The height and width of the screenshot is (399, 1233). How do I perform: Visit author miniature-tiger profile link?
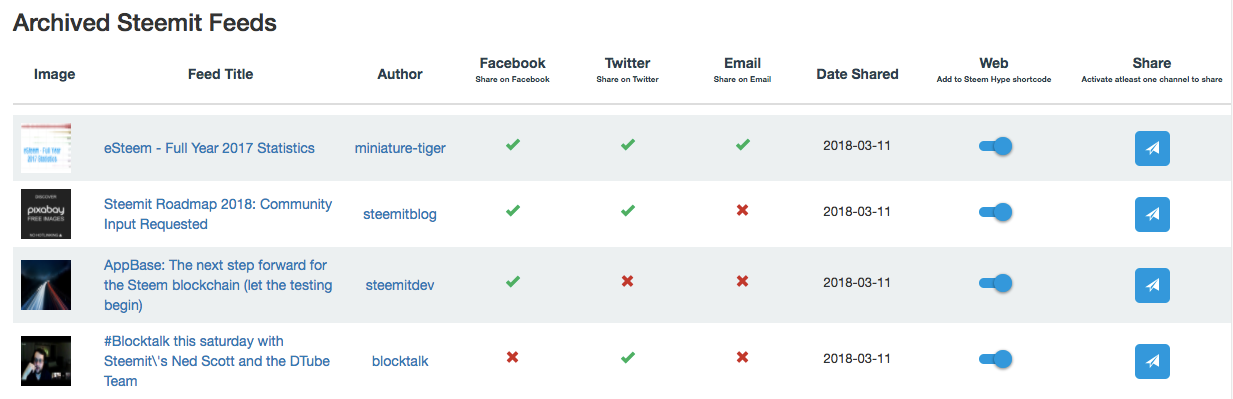pyautogui.click(x=400, y=148)
